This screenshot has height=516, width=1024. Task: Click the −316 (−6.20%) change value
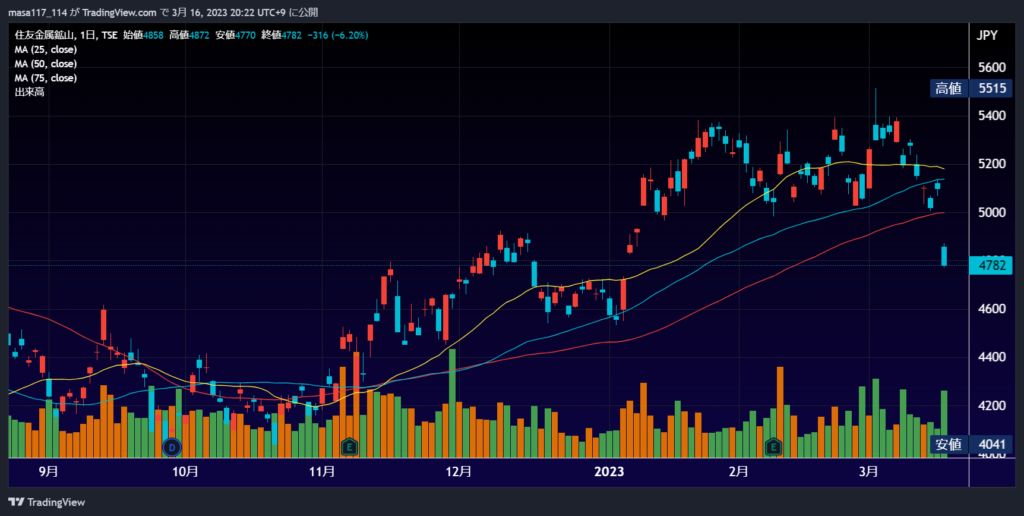coord(338,35)
